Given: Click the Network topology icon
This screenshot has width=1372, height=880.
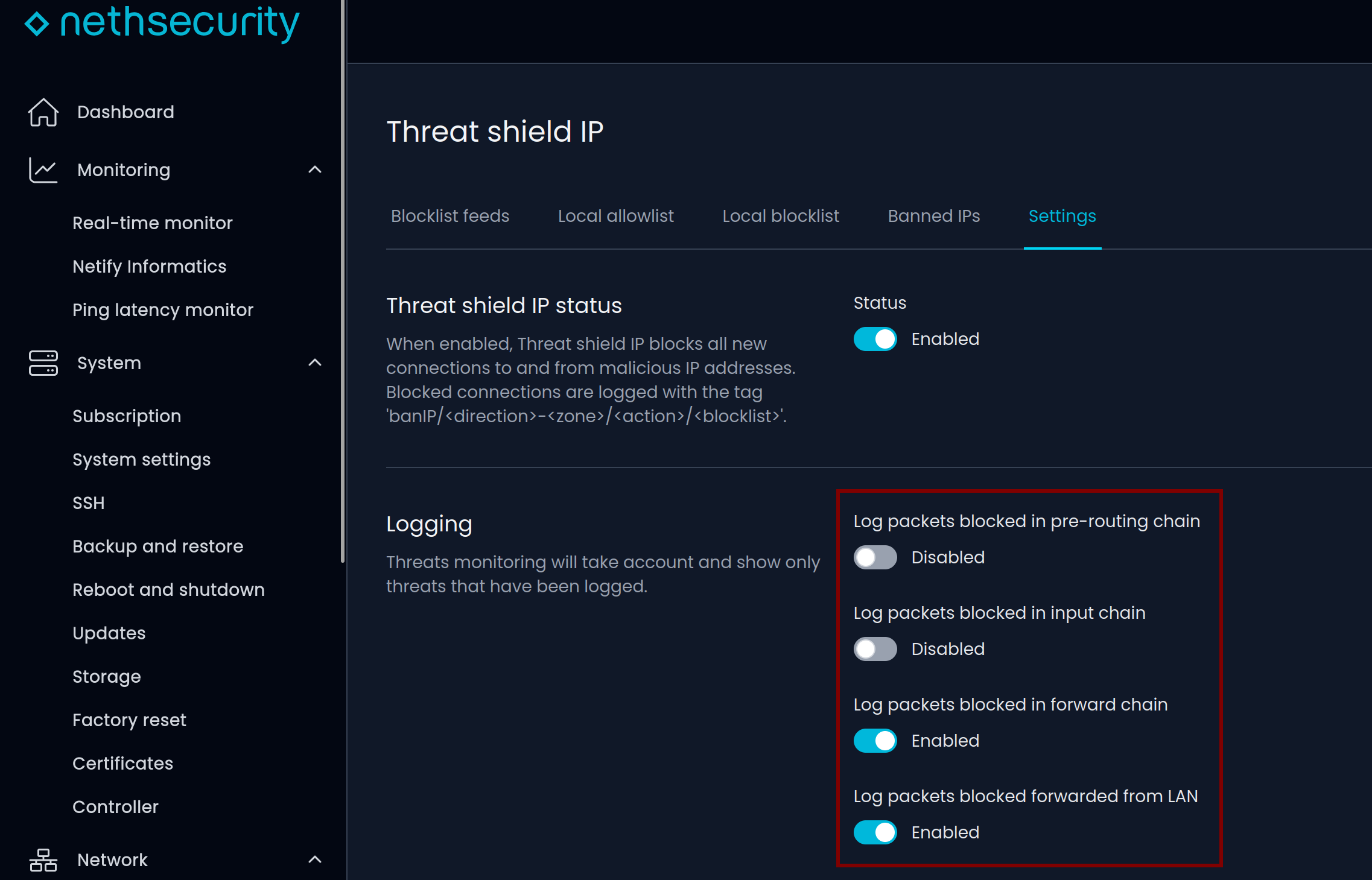Looking at the screenshot, I should (43, 860).
